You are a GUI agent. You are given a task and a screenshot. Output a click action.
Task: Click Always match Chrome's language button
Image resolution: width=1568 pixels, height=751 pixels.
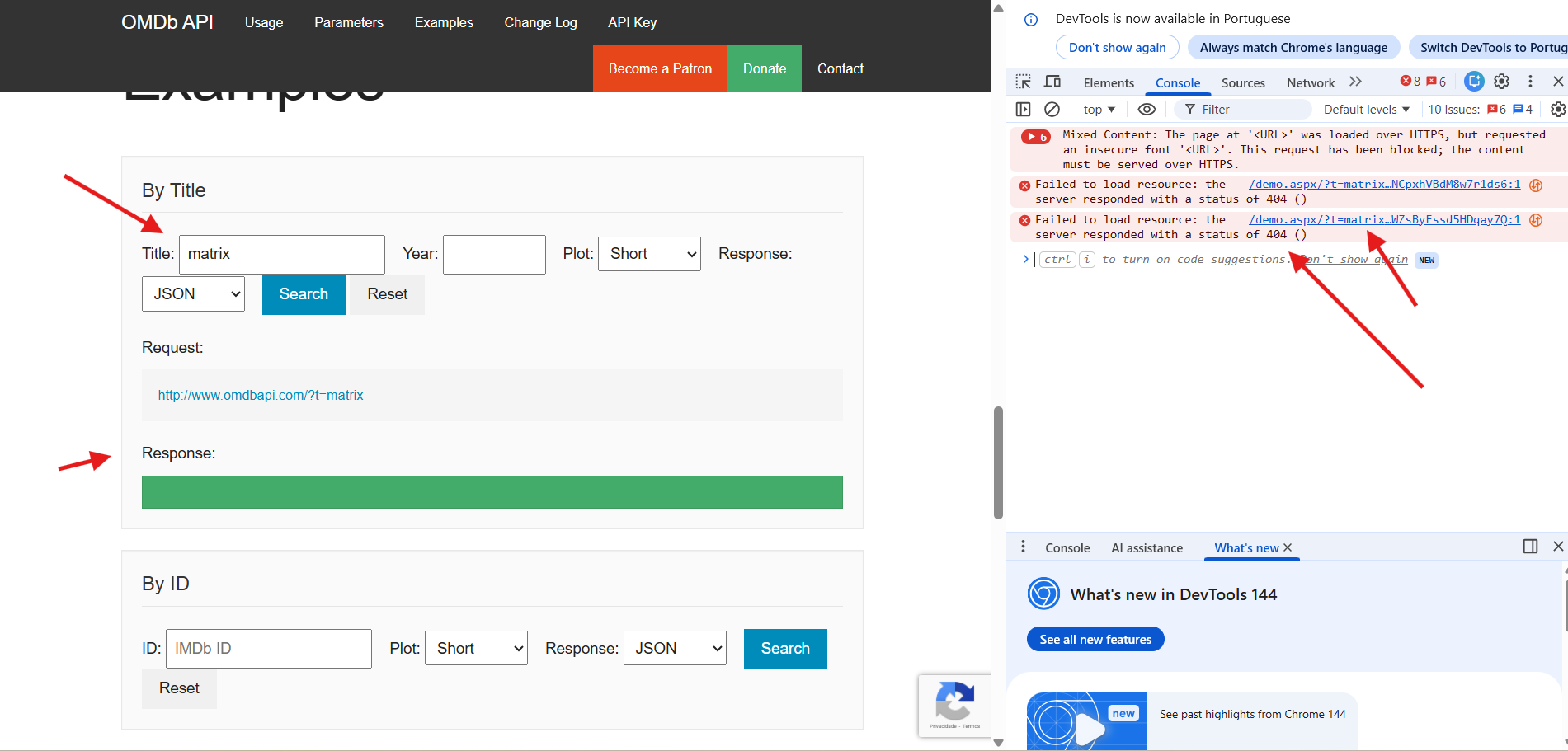[x=1293, y=48]
